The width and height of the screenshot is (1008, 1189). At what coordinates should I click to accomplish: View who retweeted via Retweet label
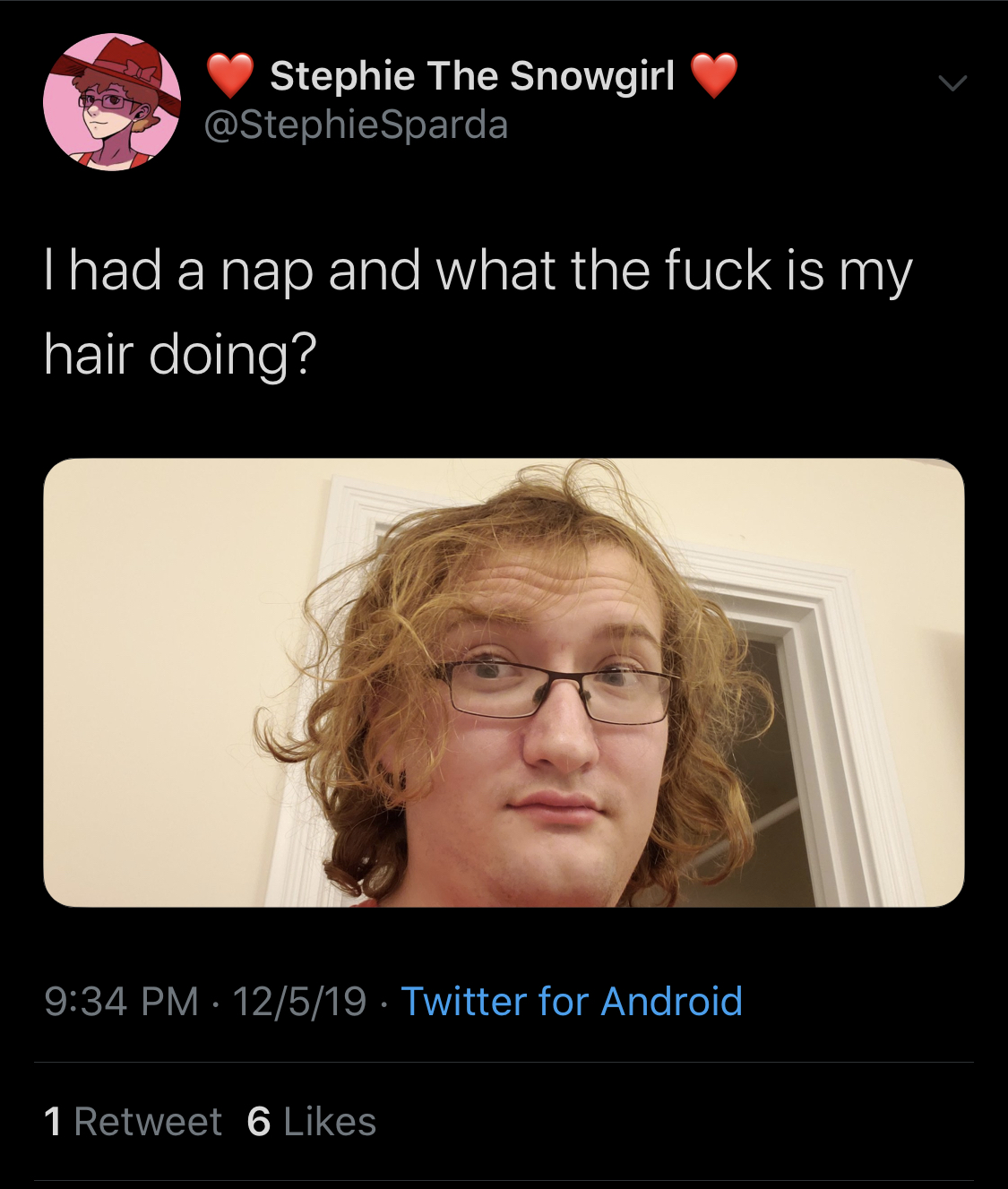tap(148, 1122)
